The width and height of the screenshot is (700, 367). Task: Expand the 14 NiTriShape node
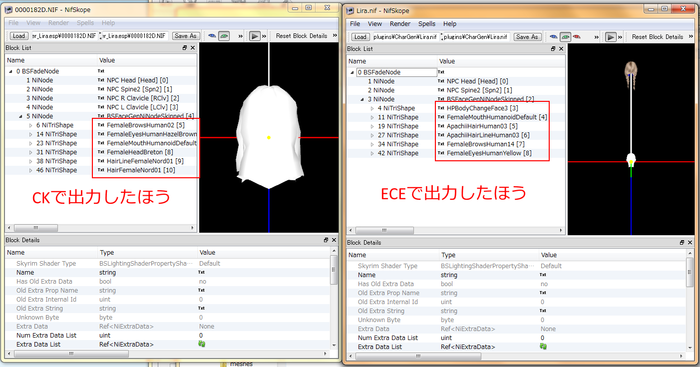pos(31,134)
